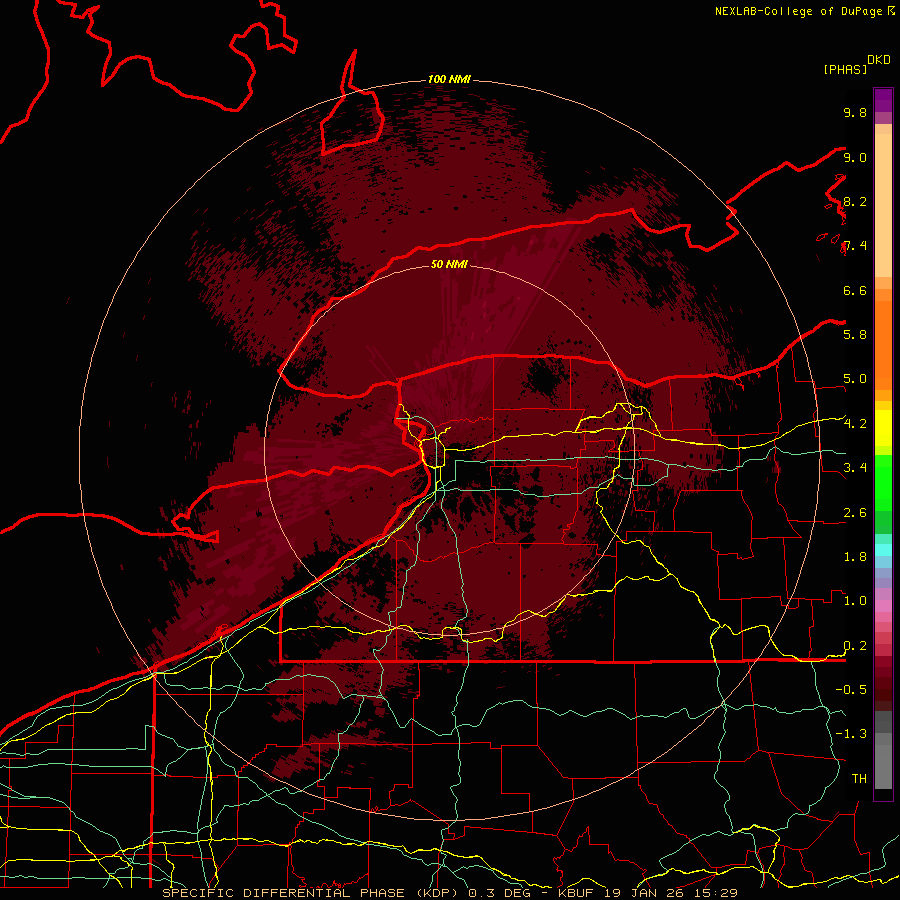
Task: Pick the purple top band of color scale
Action: pyautogui.click(x=883, y=100)
